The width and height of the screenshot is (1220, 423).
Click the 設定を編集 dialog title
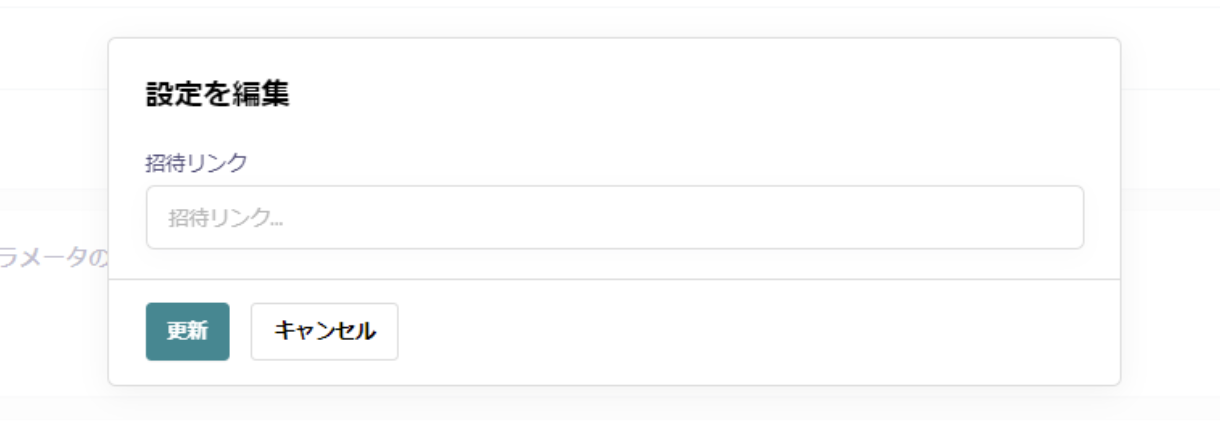[217, 95]
